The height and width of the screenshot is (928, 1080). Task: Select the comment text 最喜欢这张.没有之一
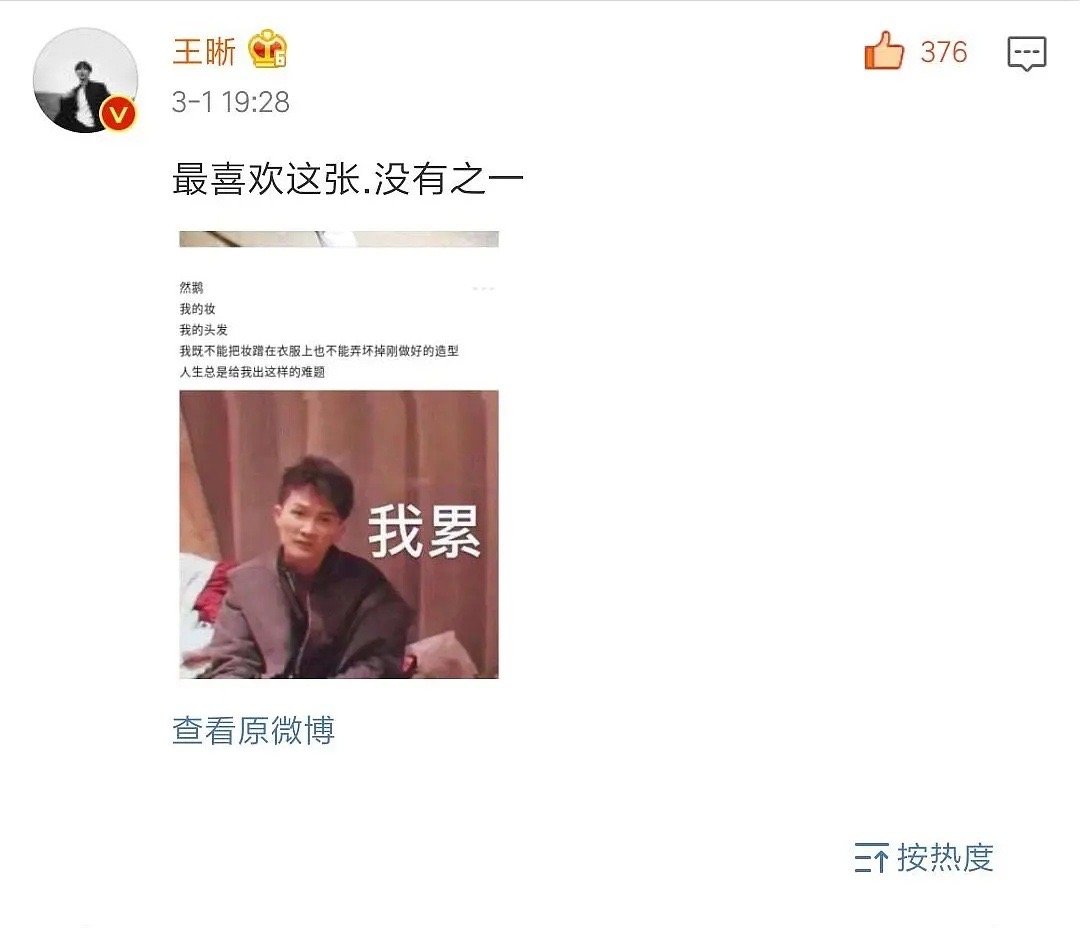[x=348, y=179]
